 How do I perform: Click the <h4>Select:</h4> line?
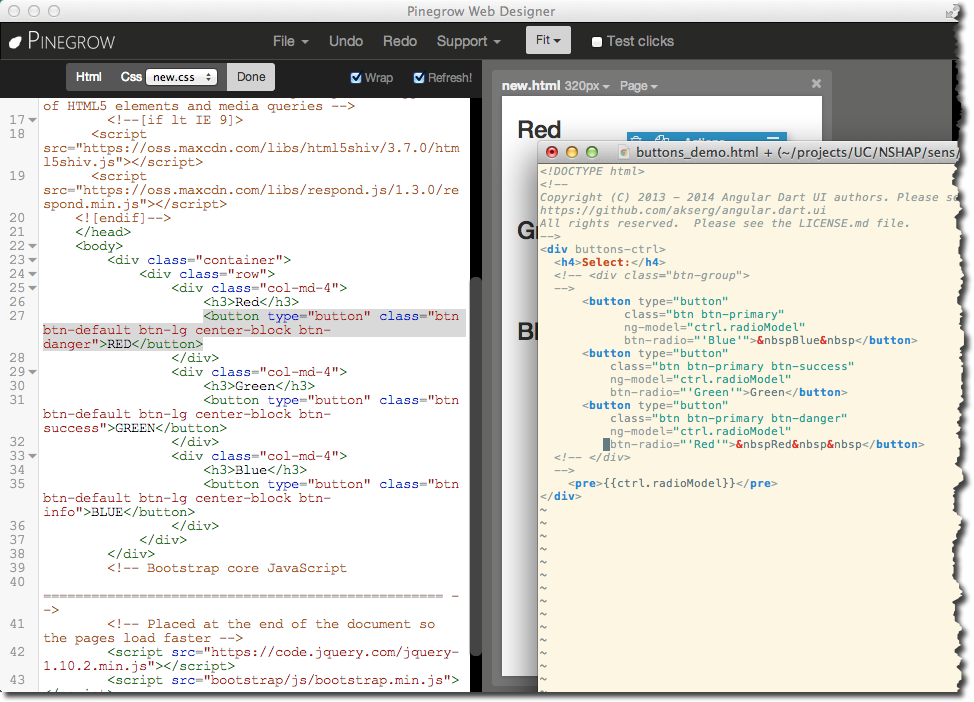point(609,262)
